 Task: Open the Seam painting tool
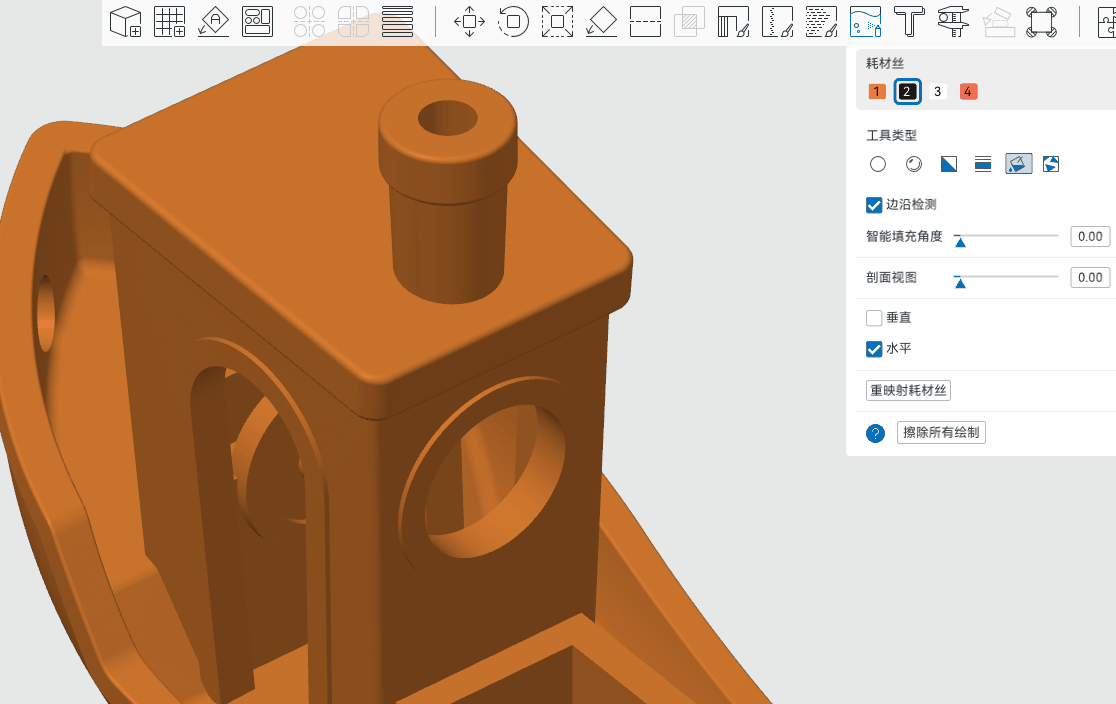(777, 21)
